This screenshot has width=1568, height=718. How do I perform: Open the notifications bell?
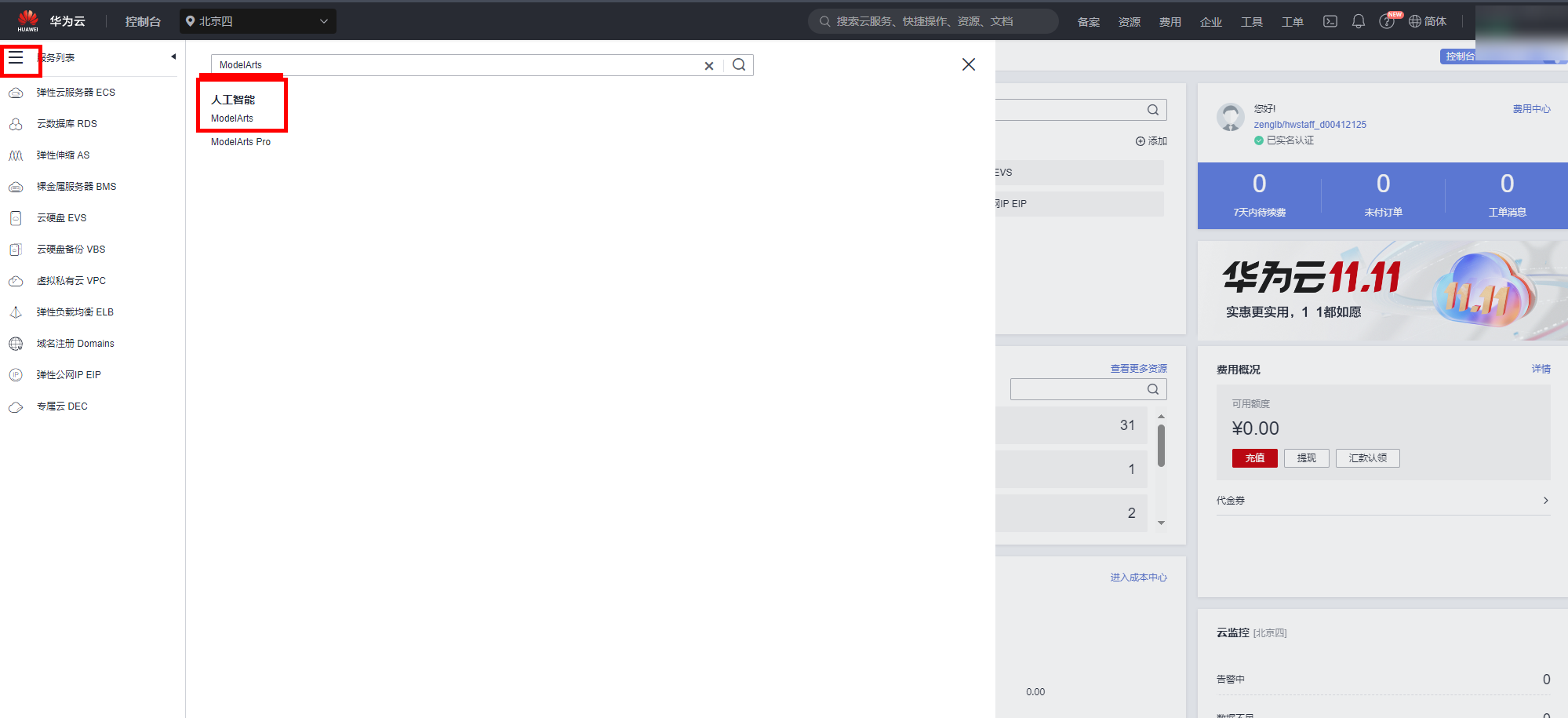pyautogui.click(x=1359, y=21)
